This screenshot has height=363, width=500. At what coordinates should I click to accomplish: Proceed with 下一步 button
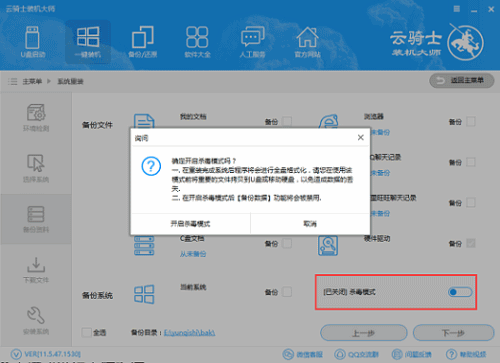(453, 333)
